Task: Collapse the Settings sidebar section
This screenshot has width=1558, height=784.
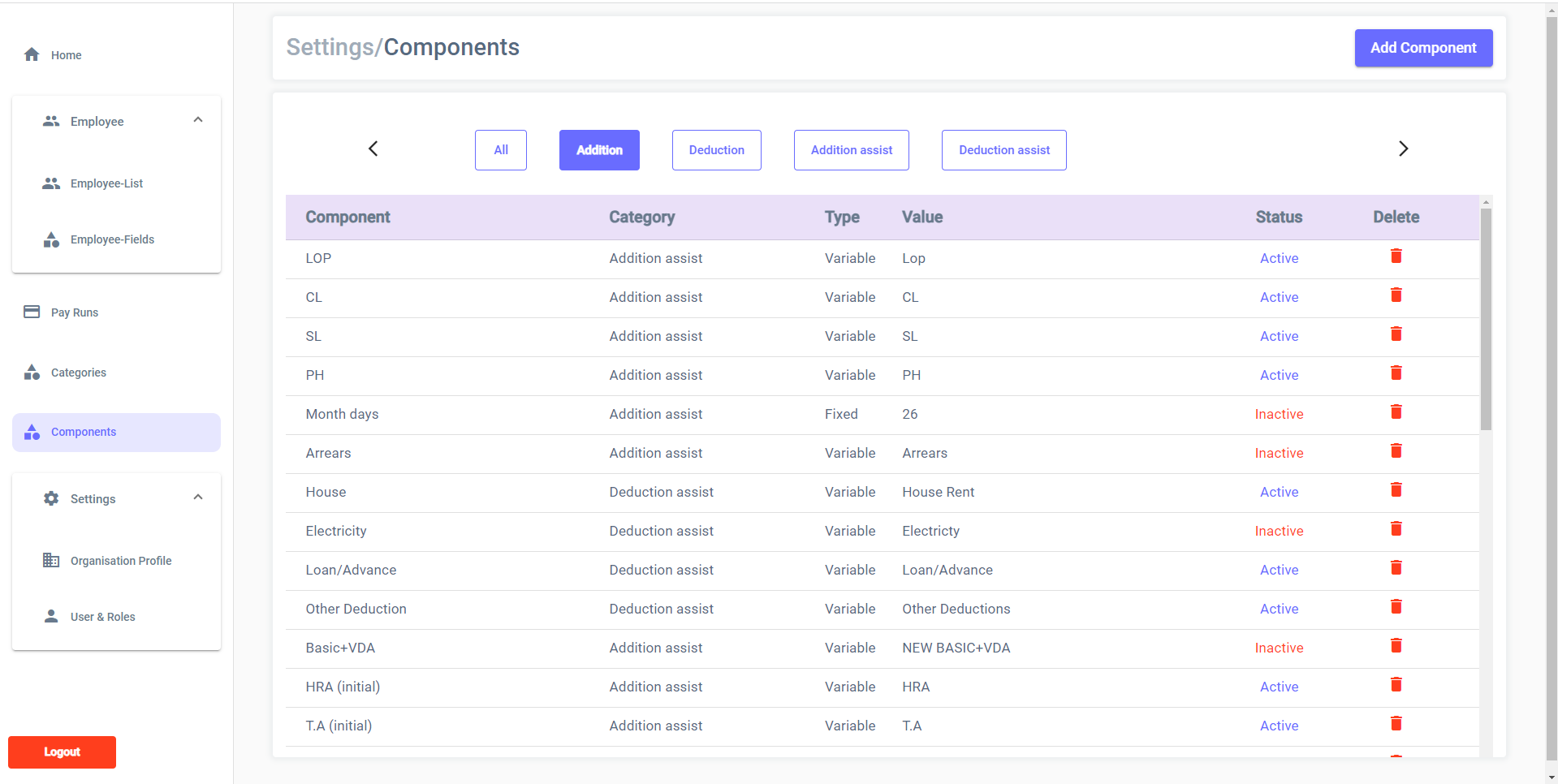Action: point(197,498)
